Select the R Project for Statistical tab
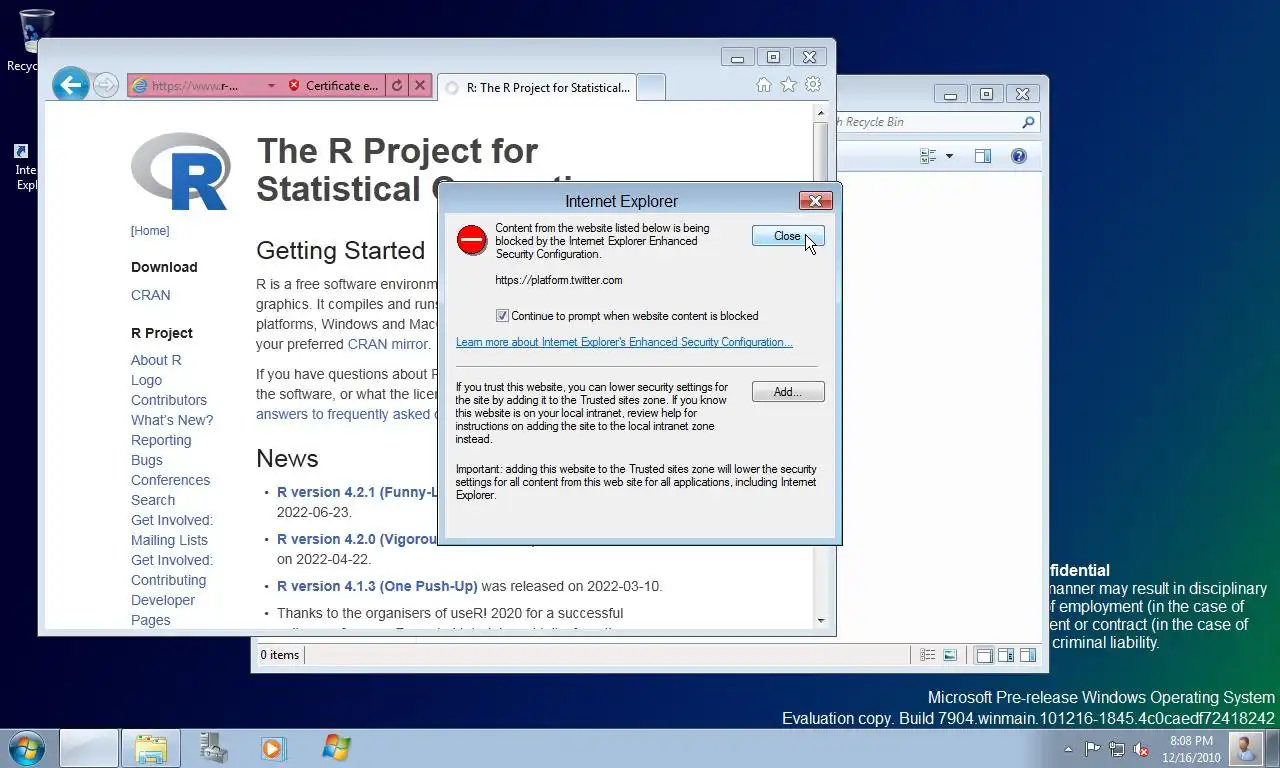 [537, 88]
